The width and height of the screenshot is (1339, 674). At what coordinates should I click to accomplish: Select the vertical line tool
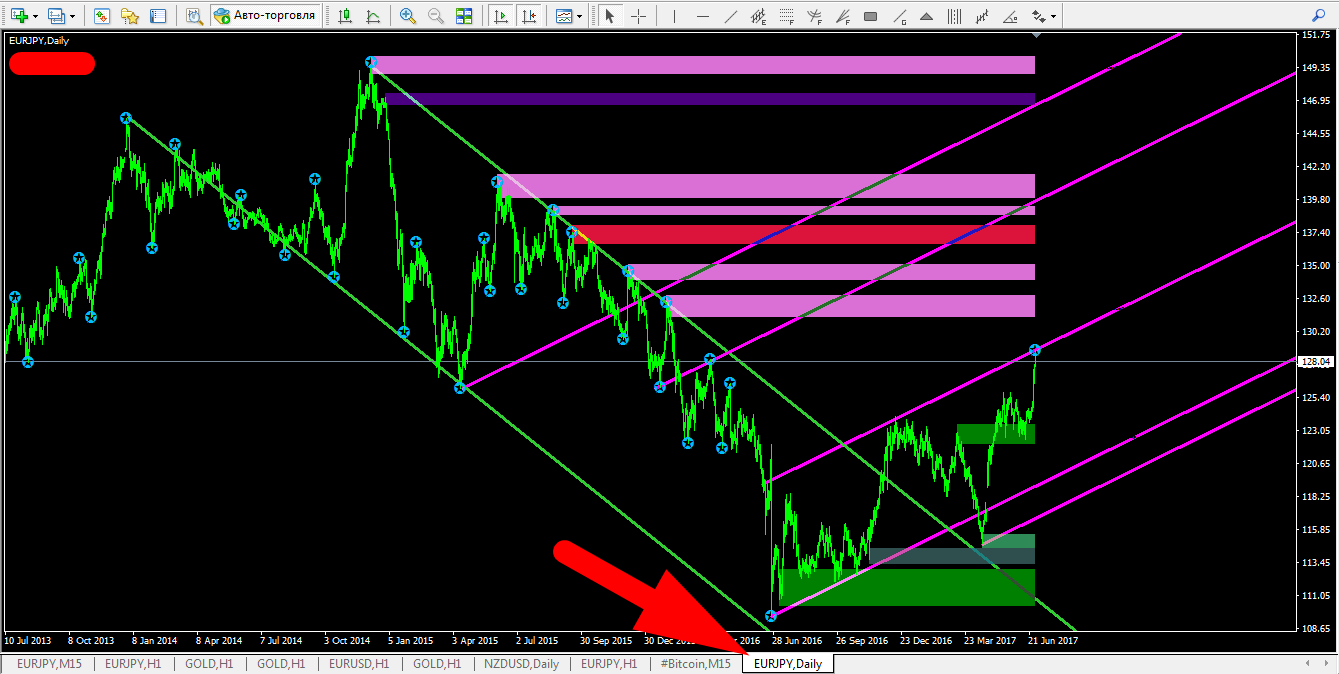tap(675, 16)
